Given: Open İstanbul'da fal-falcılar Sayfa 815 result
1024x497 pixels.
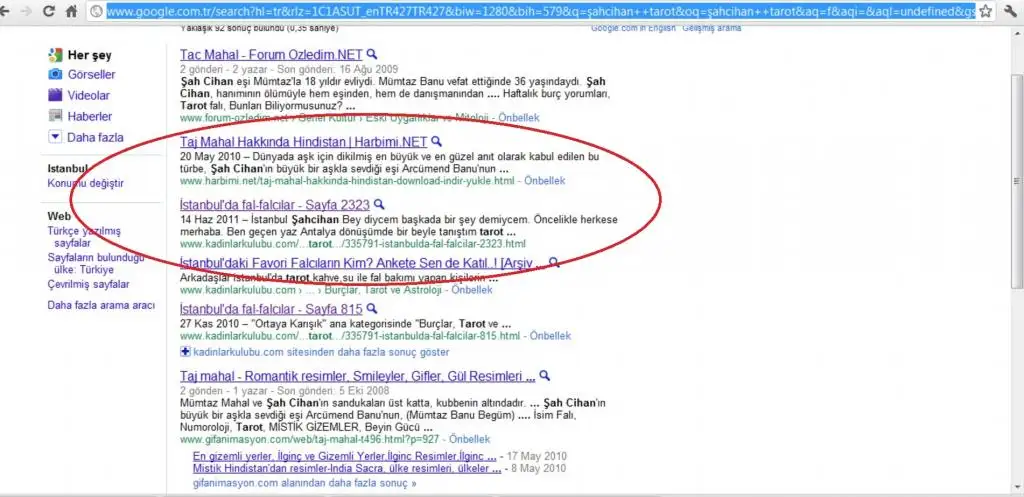Looking at the screenshot, I should click(271, 309).
